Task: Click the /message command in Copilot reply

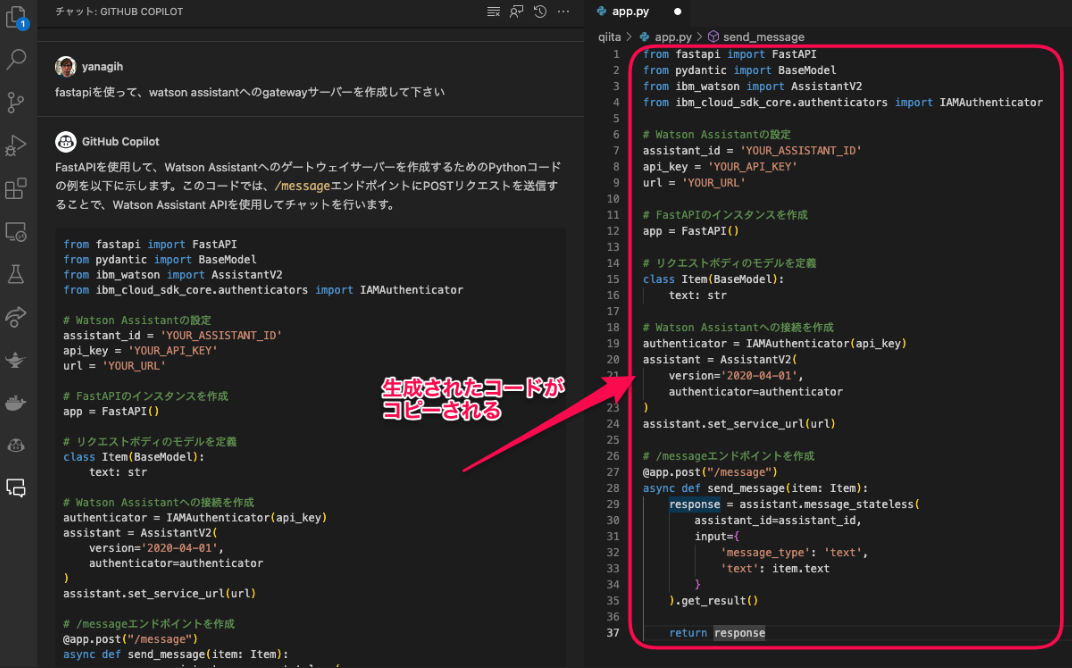Action: [x=302, y=186]
